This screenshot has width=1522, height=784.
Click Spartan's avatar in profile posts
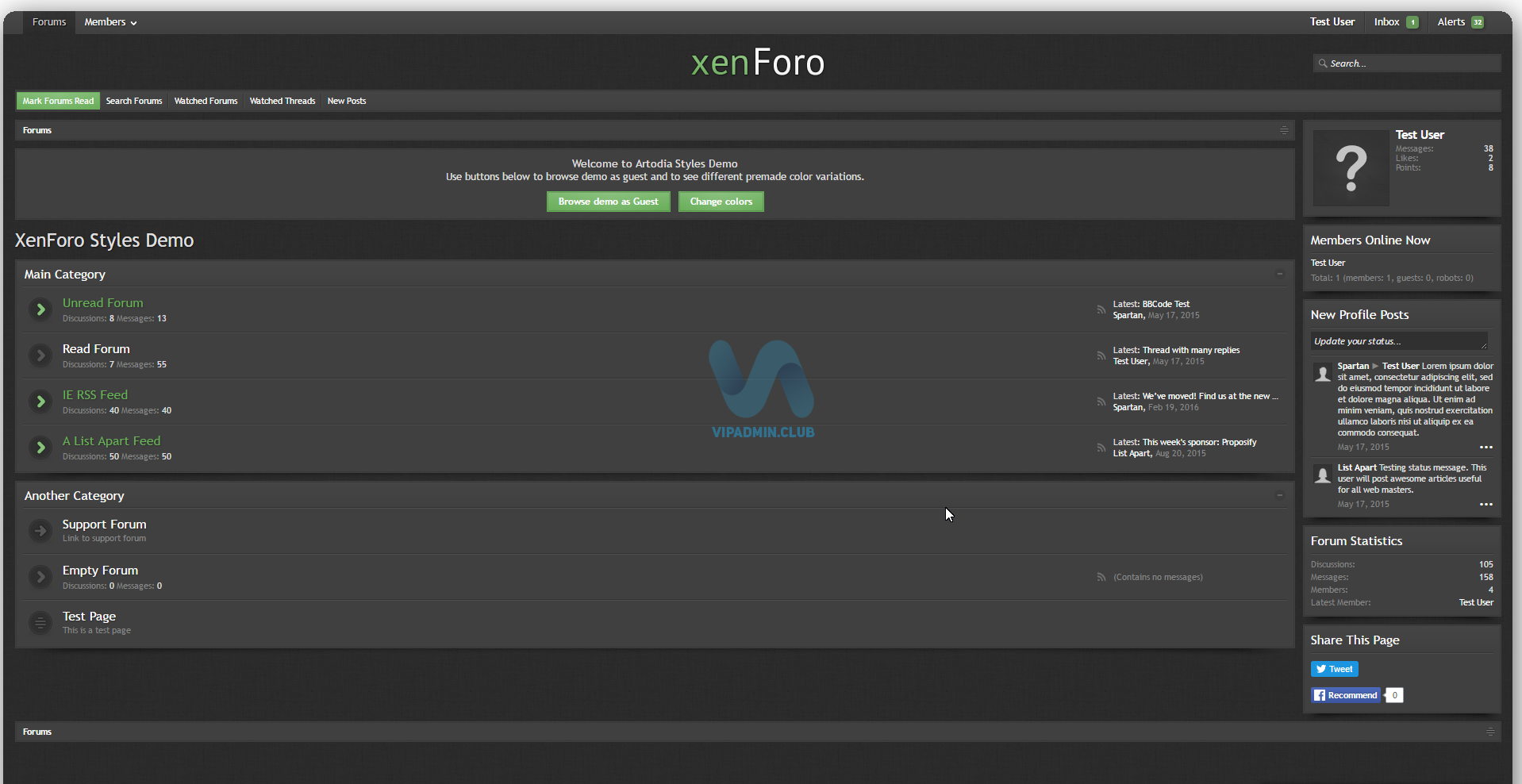[1323, 373]
